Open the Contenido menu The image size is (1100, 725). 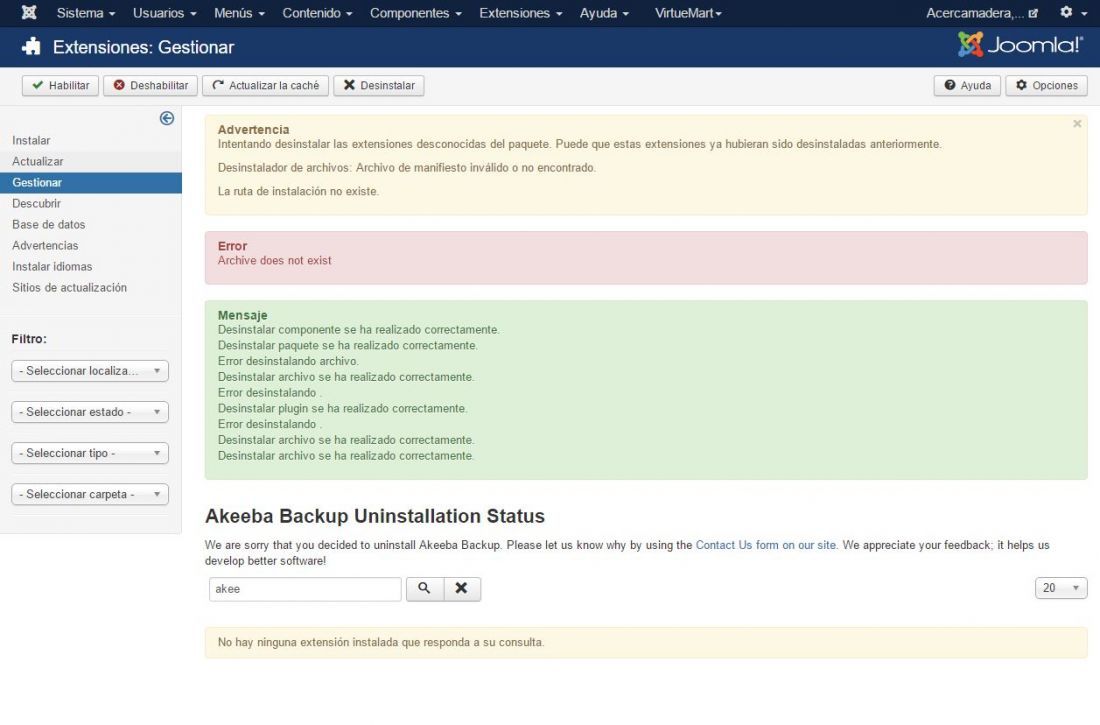pyautogui.click(x=317, y=13)
